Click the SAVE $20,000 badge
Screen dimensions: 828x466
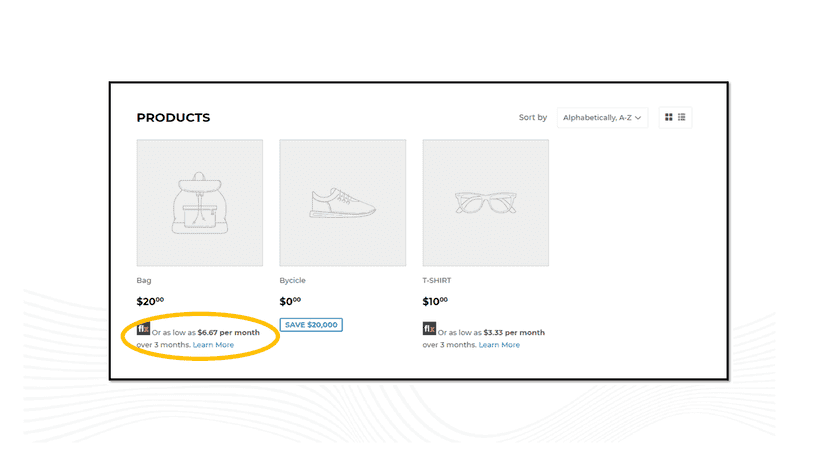click(311, 325)
